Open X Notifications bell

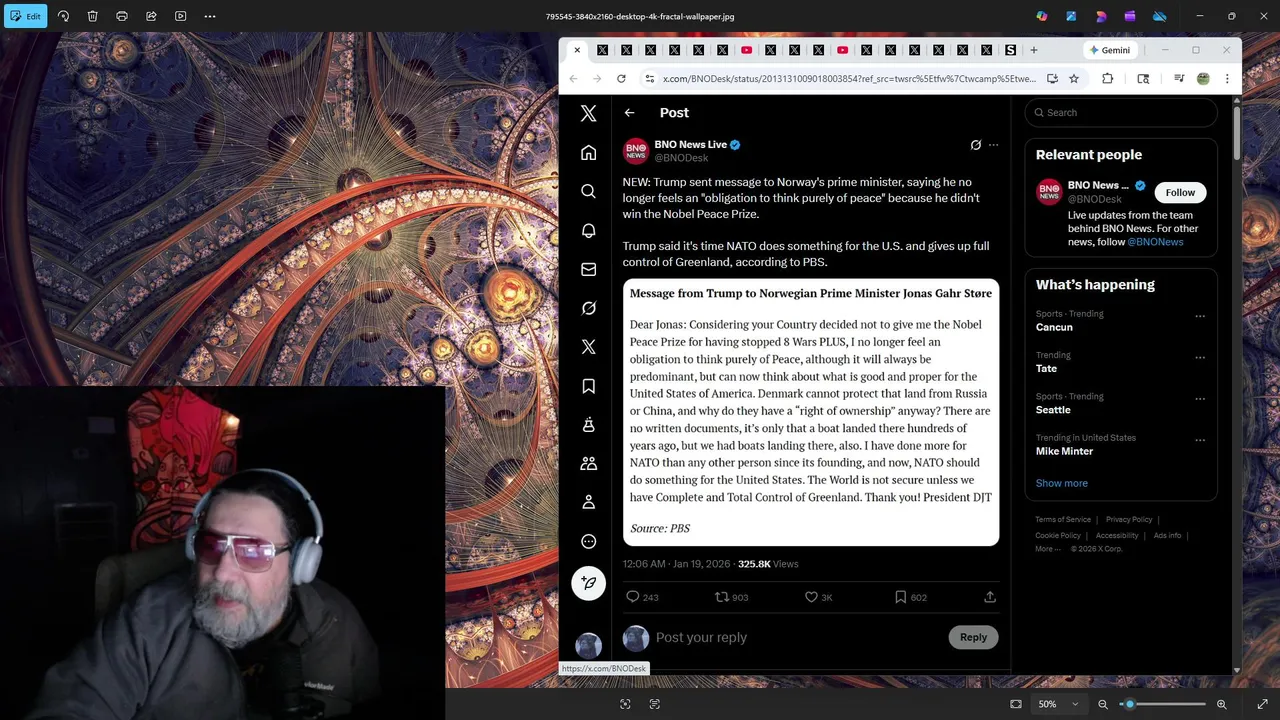click(588, 230)
